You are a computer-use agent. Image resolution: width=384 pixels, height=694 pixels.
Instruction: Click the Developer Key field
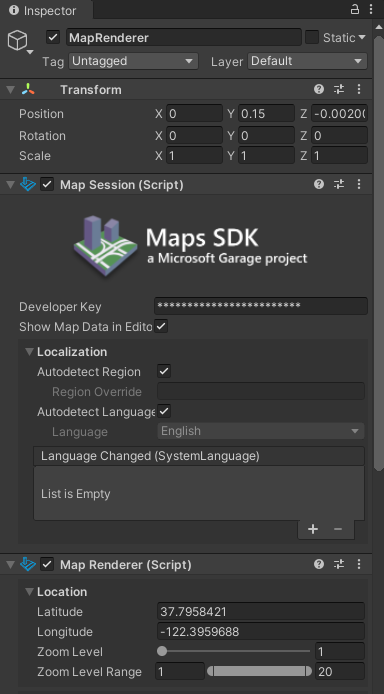click(x=261, y=306)
